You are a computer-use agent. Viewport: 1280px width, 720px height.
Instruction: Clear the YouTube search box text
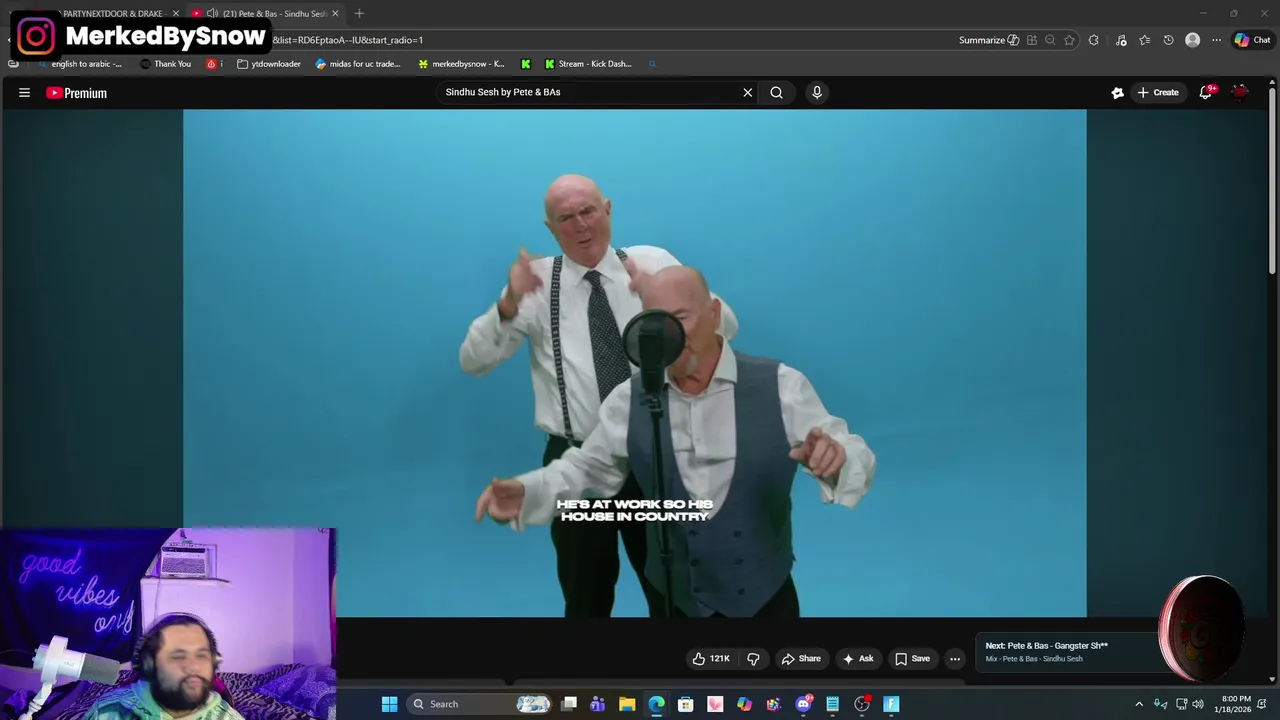[747, 92]
